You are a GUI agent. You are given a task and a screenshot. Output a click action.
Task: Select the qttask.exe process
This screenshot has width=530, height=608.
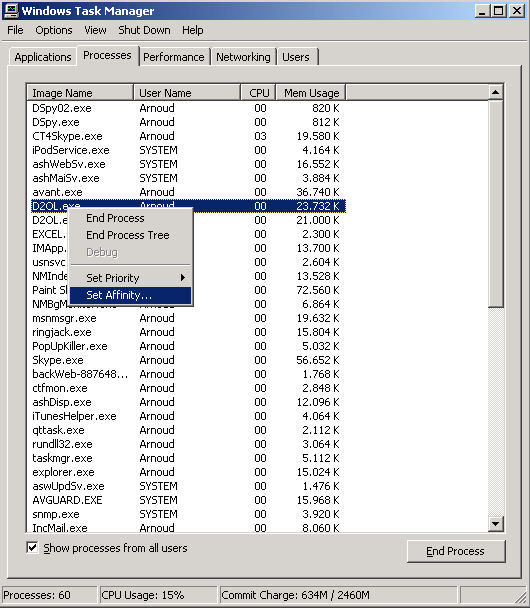[x=186, y=430]
